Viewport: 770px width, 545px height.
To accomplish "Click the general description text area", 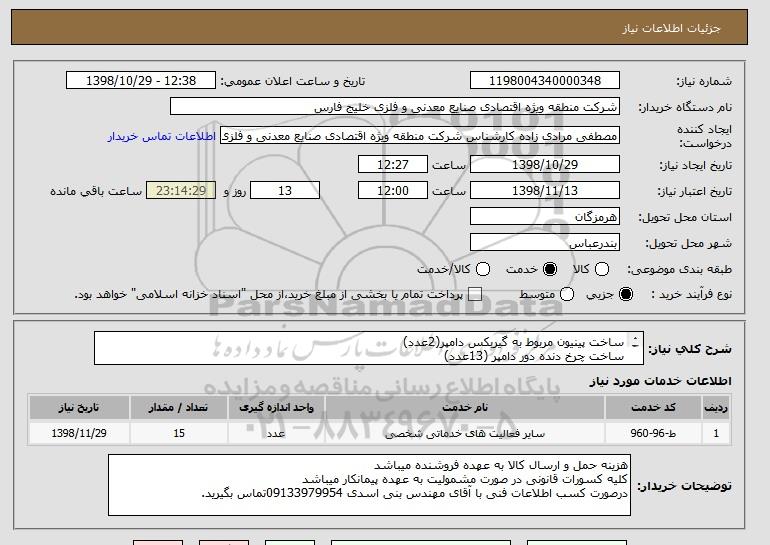I will [369, 349].
